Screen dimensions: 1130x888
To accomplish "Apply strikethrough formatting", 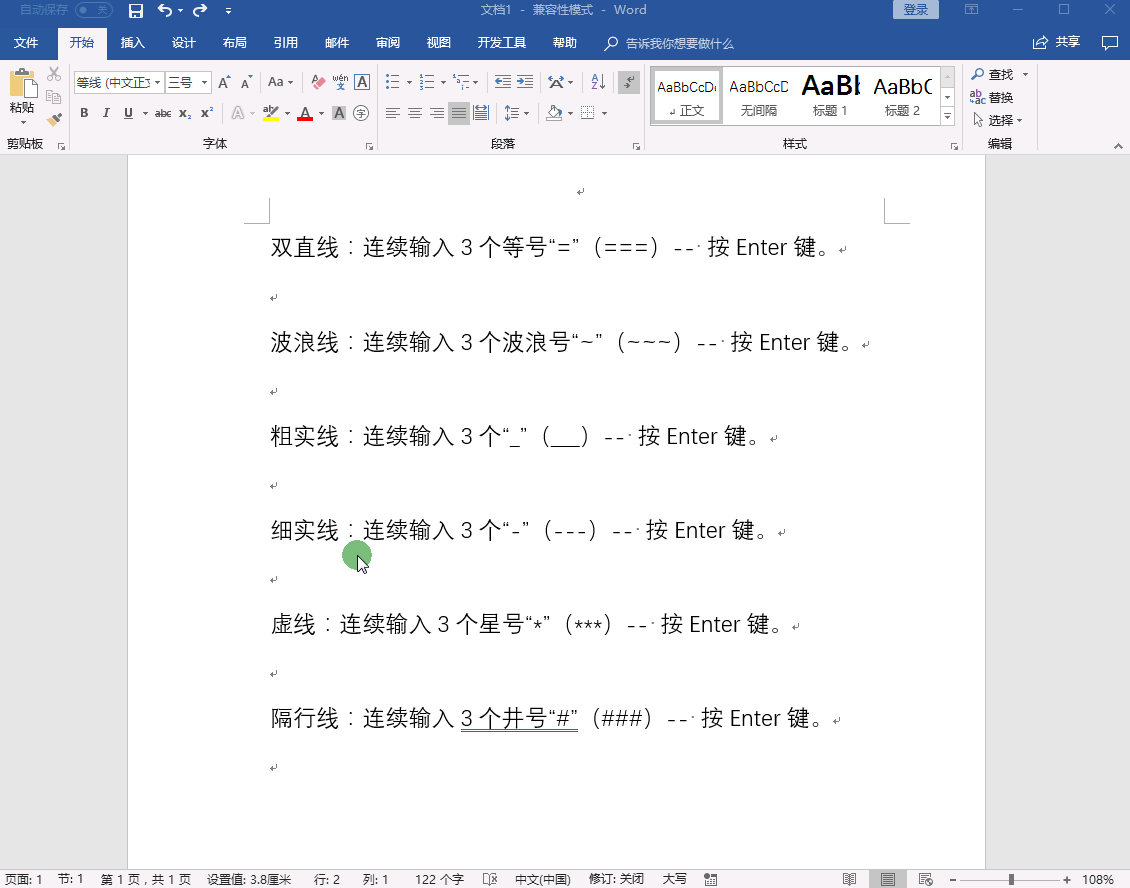I will point(162,113).
